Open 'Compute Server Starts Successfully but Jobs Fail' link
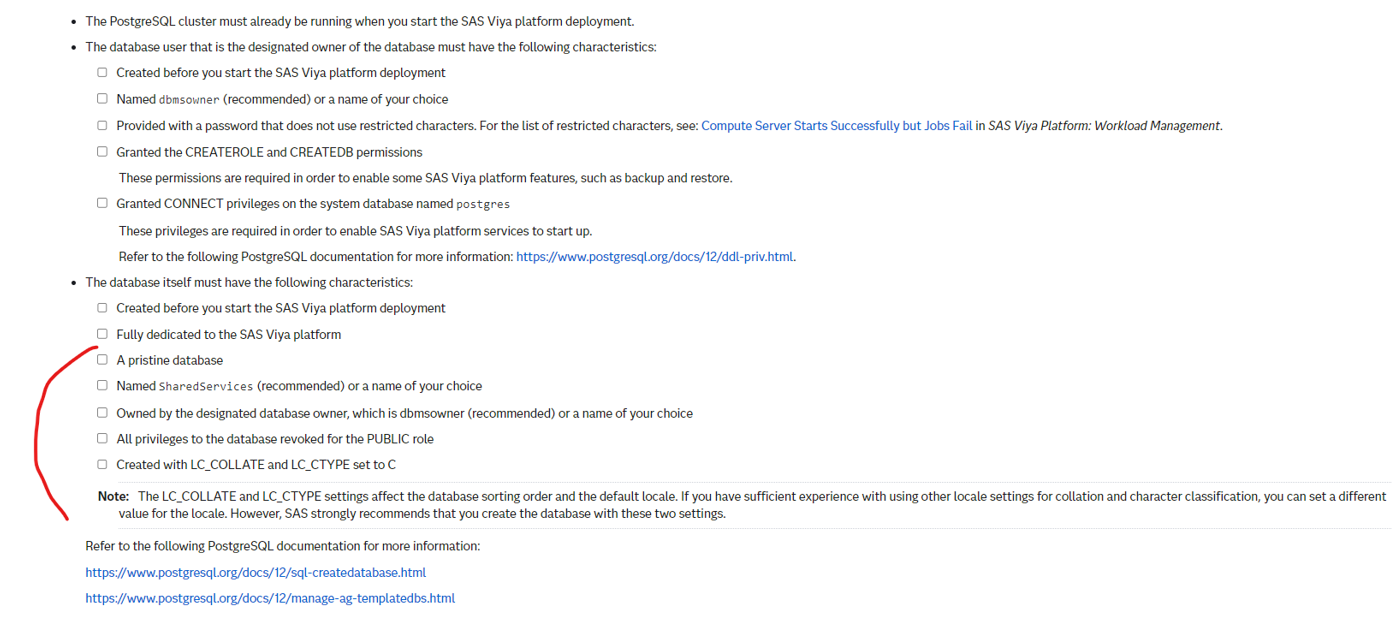The height and width of the screenshot is (620, 1398). click(836, 126)
